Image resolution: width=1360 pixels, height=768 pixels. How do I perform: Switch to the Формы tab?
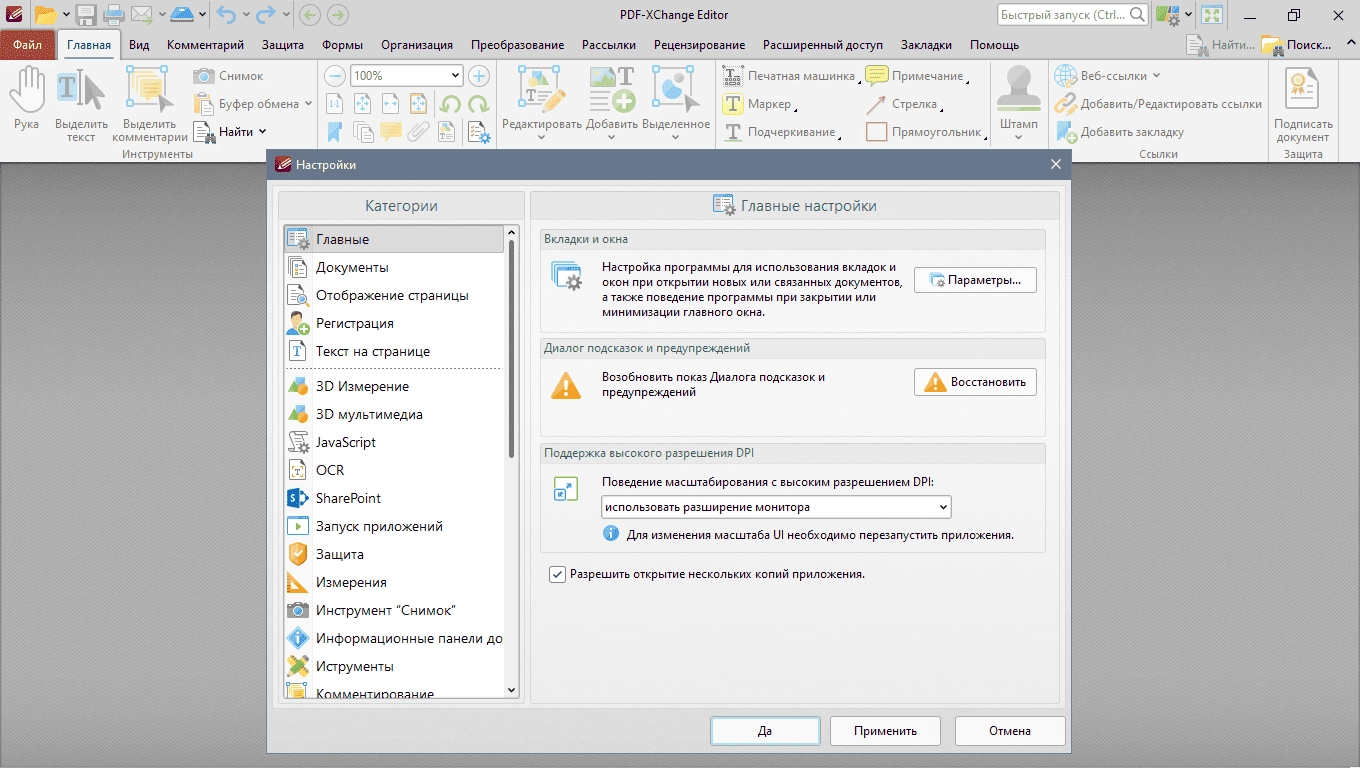[x=342, y=45]
